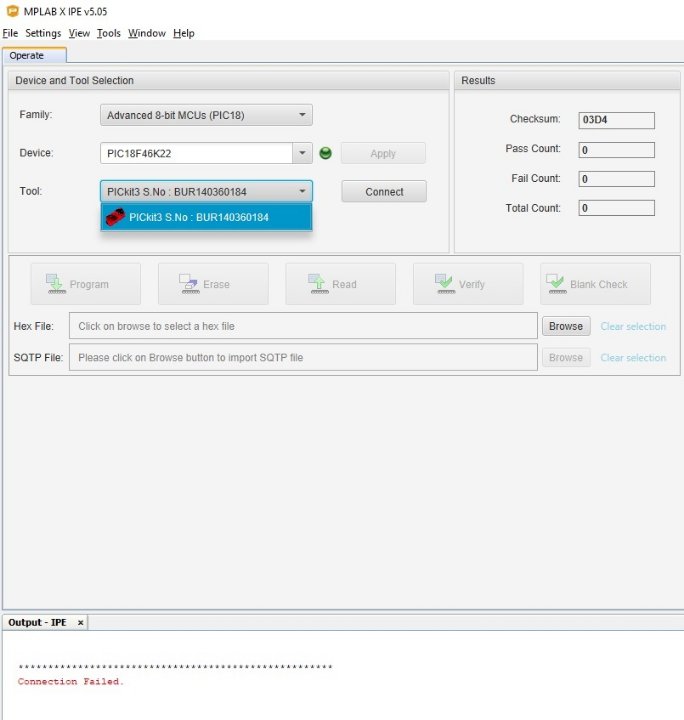
Task: Clear the Hex File selection link
Action: click(633, 326)
